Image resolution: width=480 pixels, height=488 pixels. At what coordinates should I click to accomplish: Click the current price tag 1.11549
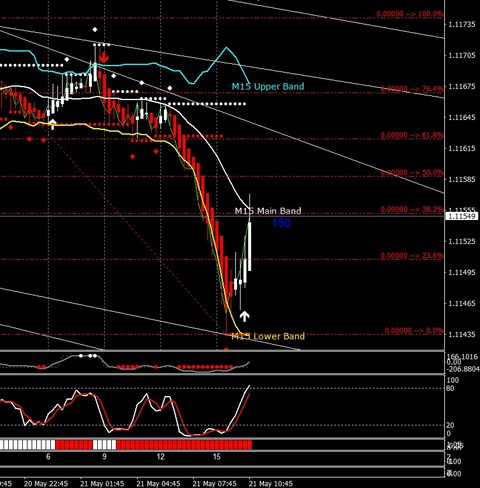coord(461,216)
